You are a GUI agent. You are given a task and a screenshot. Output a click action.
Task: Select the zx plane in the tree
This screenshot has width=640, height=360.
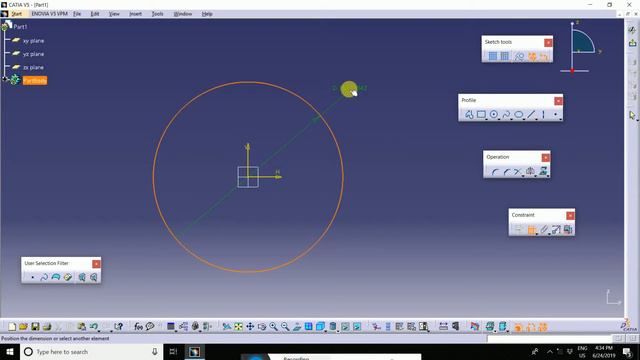(33, 67)
